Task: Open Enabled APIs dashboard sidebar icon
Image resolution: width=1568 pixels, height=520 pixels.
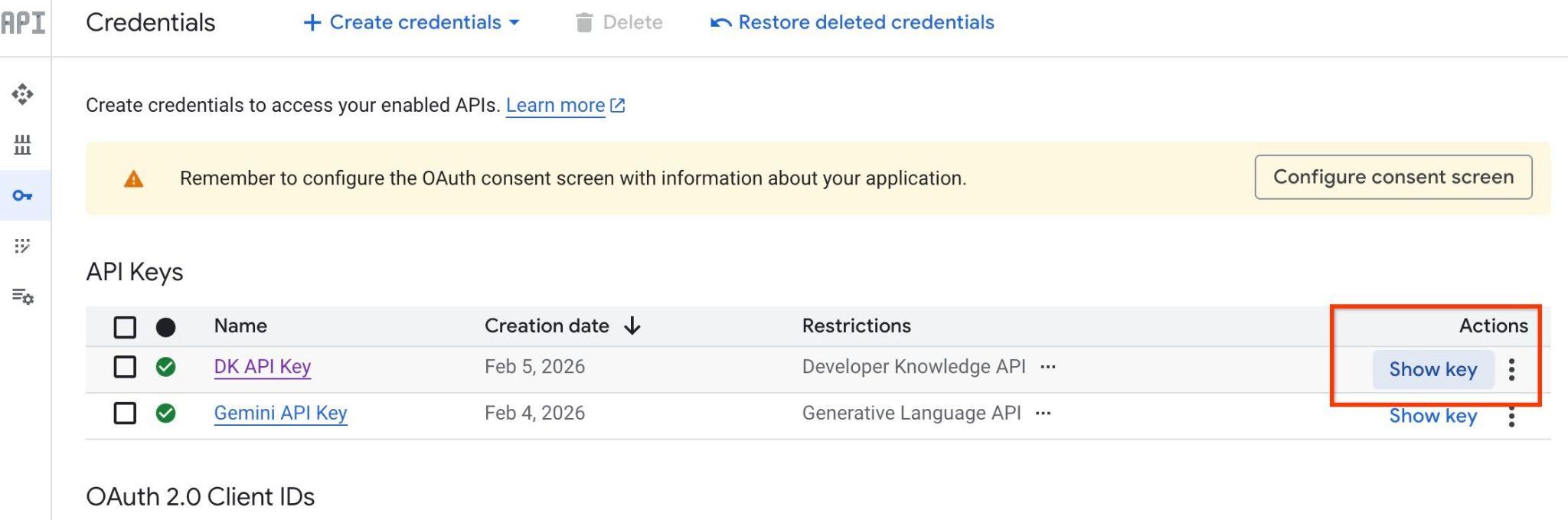Action: pos(22,94)
